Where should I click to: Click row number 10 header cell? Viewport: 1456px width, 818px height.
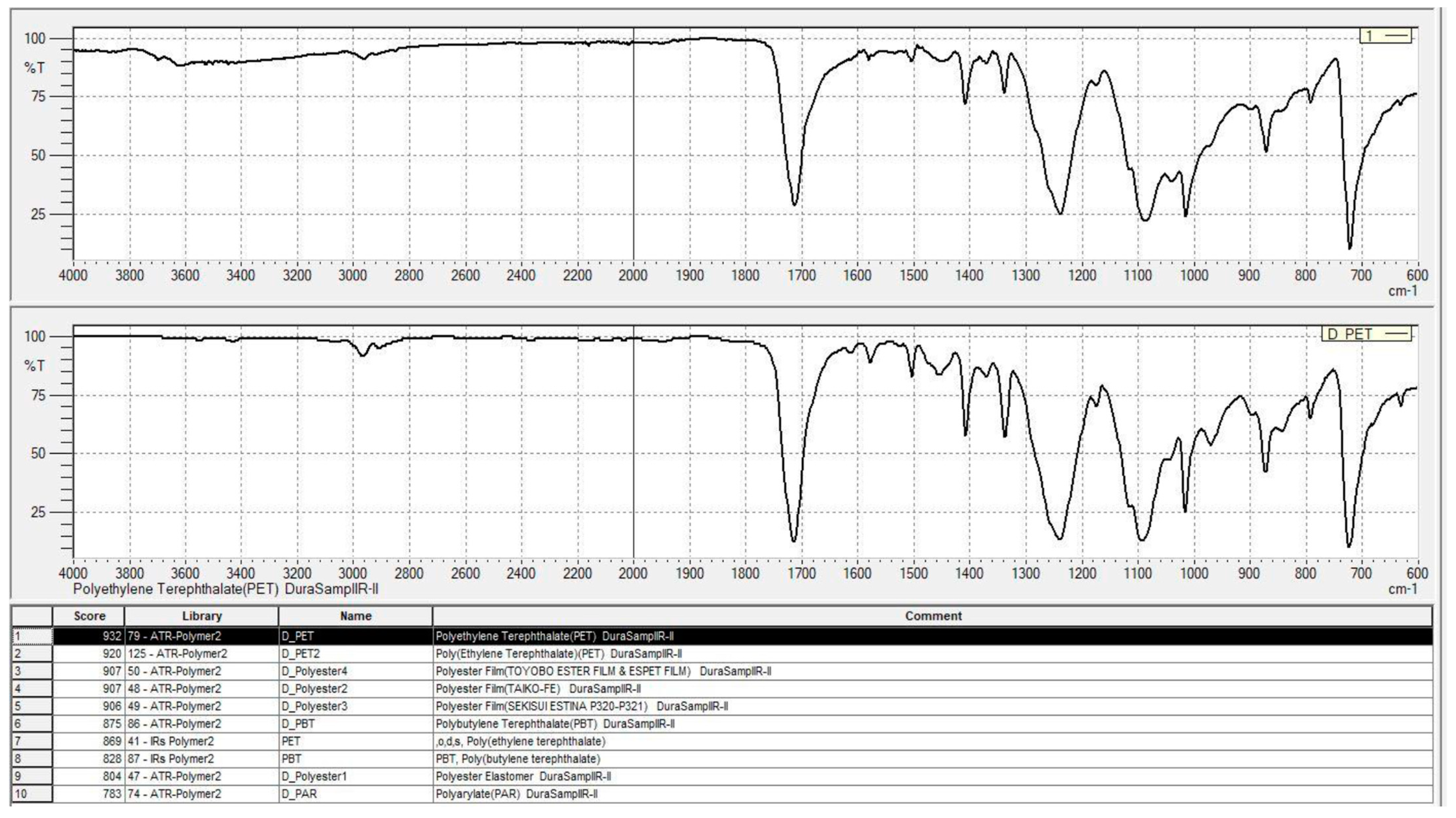[32, 794]
